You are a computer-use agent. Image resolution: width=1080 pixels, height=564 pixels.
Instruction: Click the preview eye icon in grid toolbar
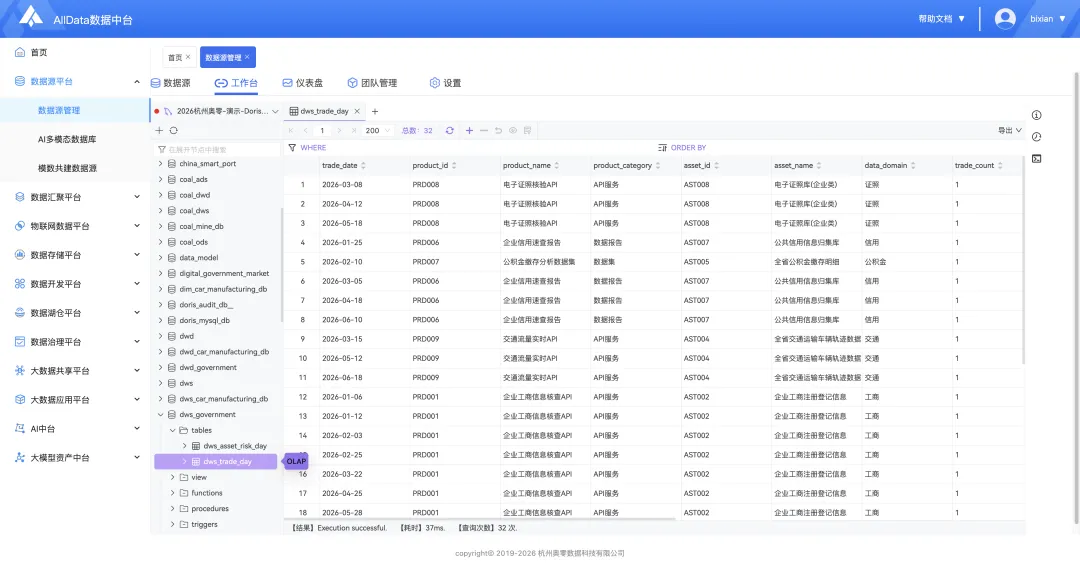coord(512,131)
